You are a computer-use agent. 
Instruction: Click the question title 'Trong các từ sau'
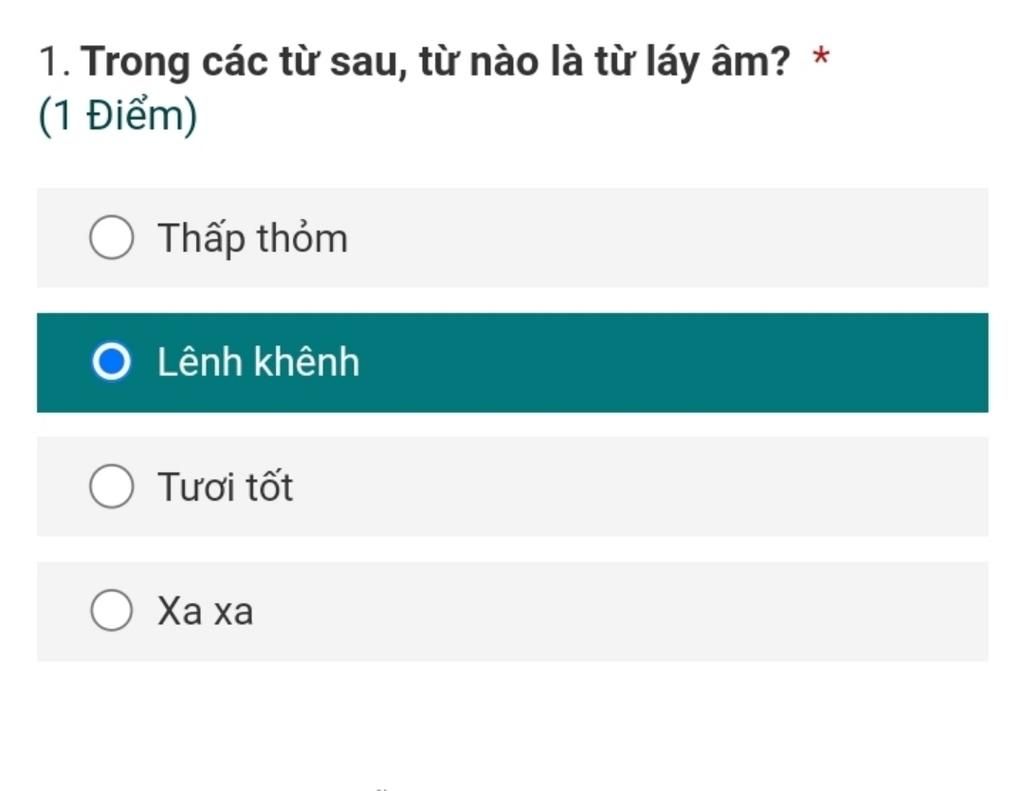tap(244, 63)
